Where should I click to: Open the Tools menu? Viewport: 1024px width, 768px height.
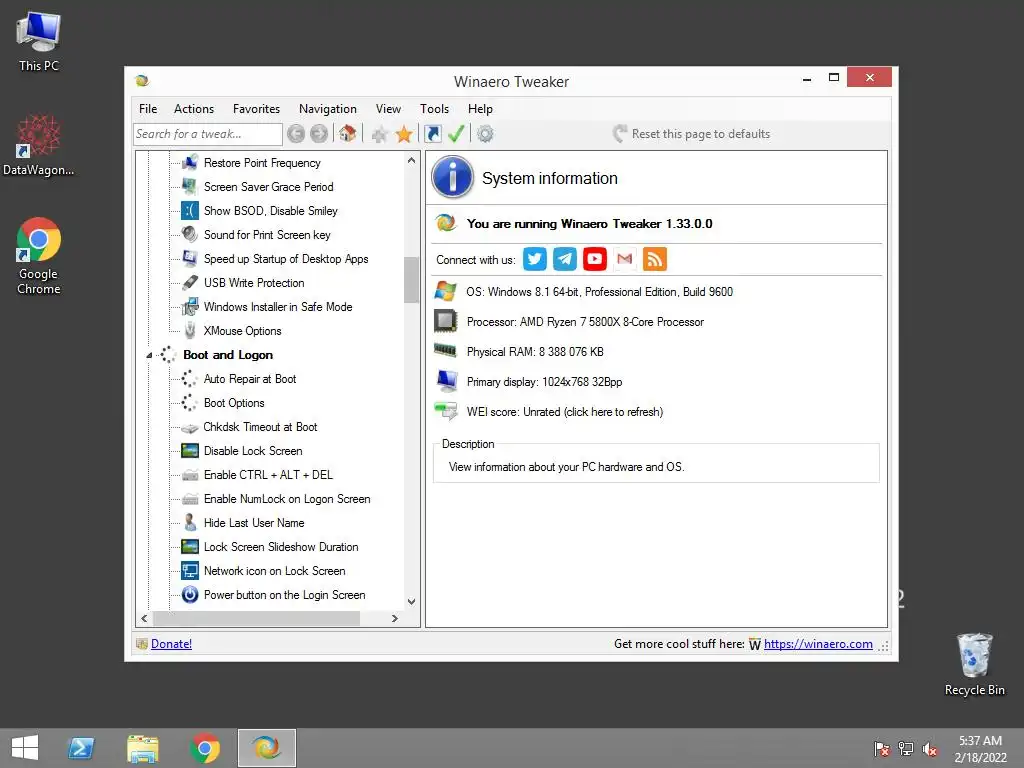(x=434, y=109)
